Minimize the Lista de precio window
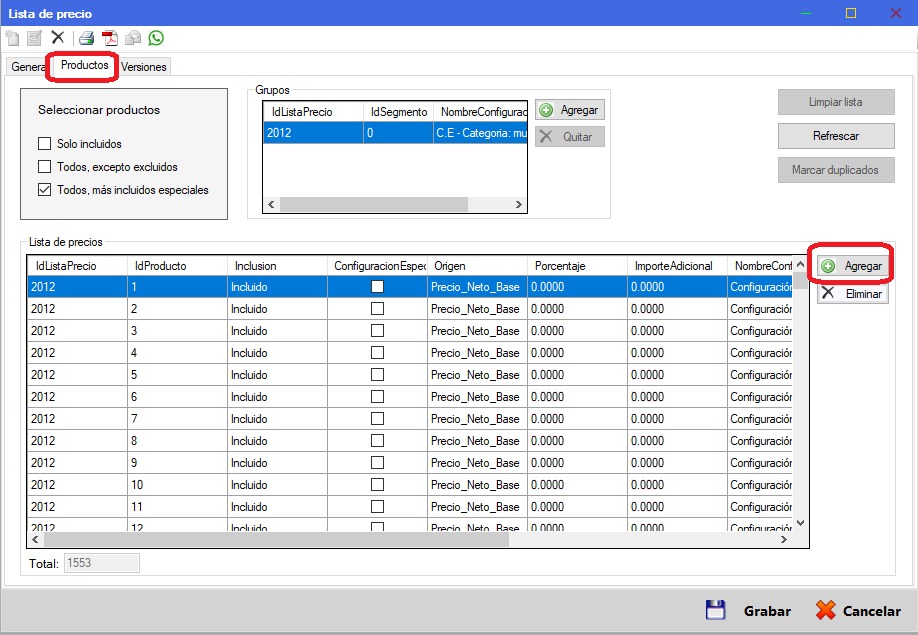 click(x=806, y=13)
